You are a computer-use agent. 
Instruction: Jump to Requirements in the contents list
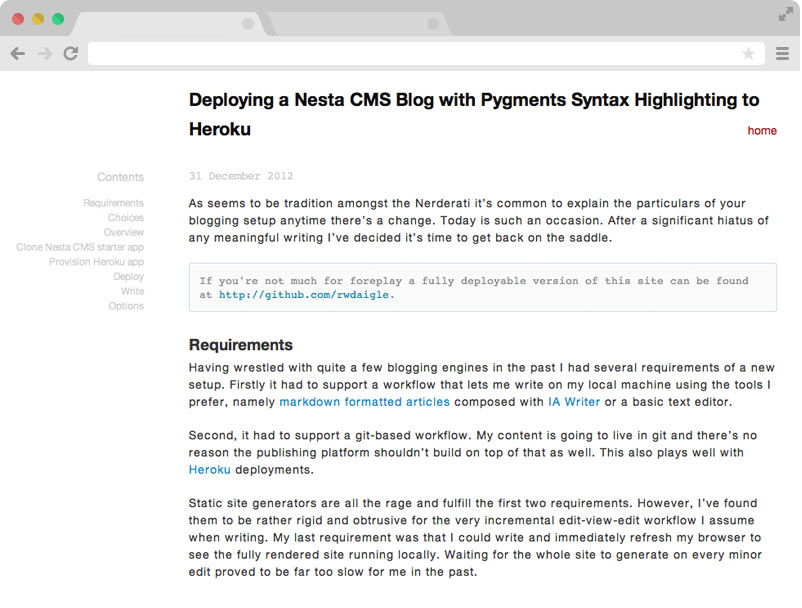pyautogui.click(x=114, y=203)
